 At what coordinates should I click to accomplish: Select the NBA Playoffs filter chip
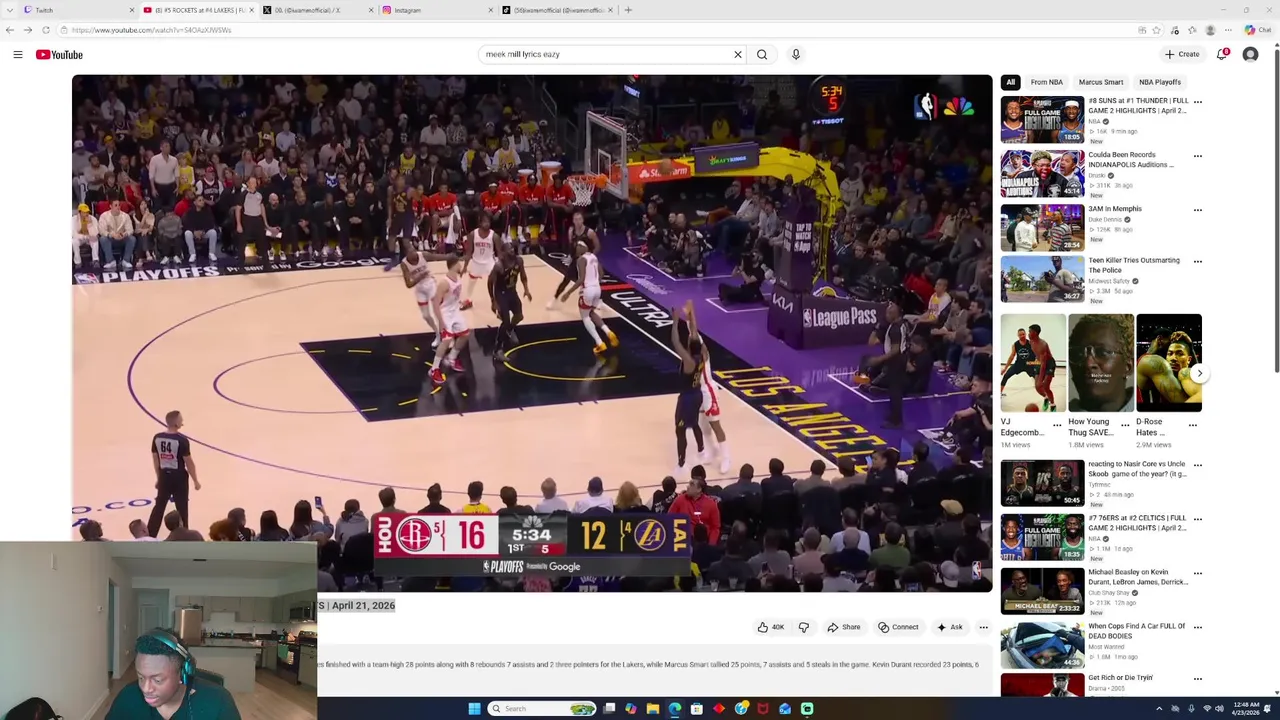tap(1160, 82)
